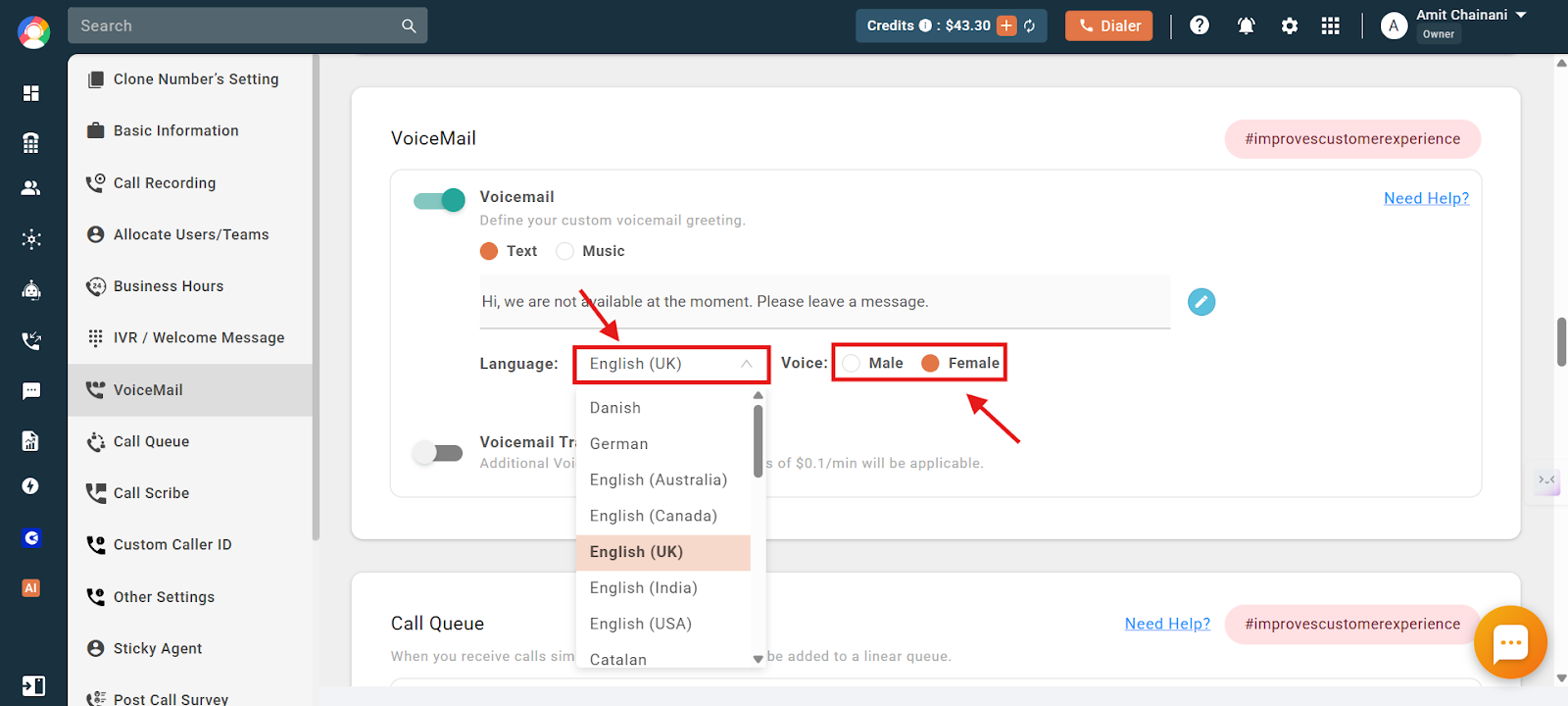Click the main page vertical scrollbar thumb
This screenshot has width=1568, height=706.
pyautogui.click(x=1561, y=341)
